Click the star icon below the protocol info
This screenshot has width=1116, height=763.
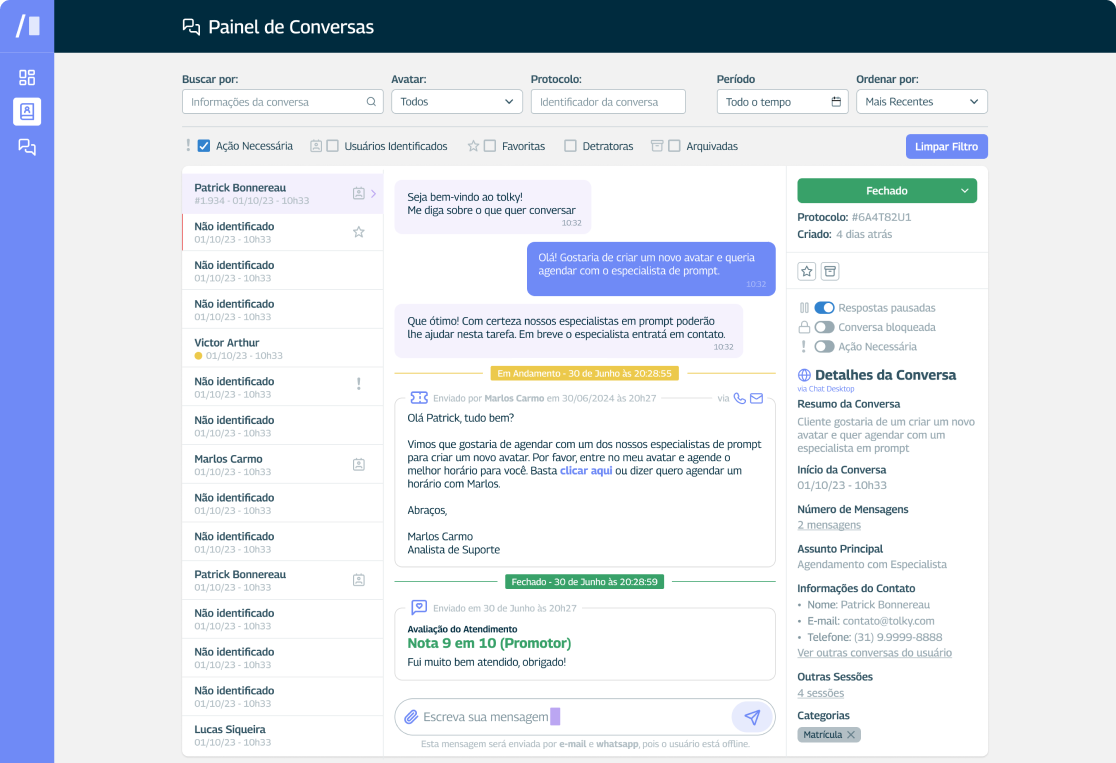(806, 271)
